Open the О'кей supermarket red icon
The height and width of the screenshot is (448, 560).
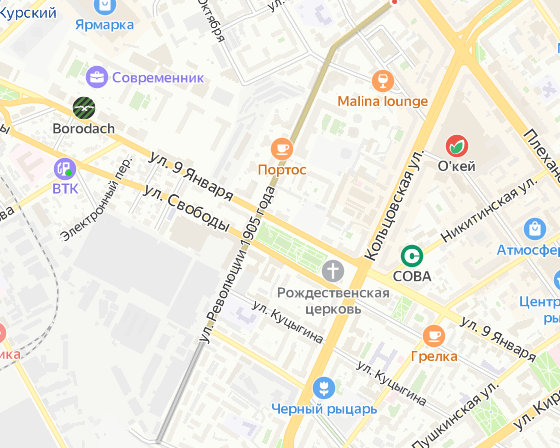457,146
